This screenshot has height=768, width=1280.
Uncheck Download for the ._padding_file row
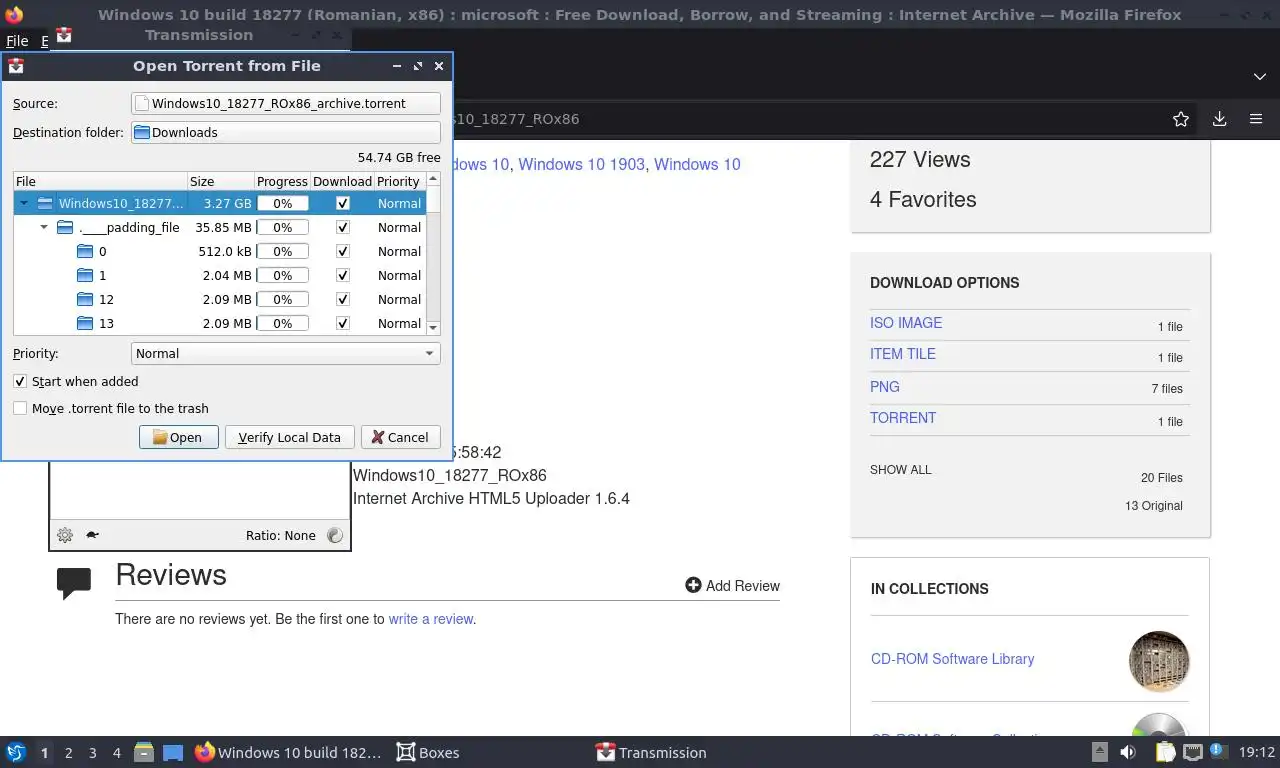coord(342,227)
